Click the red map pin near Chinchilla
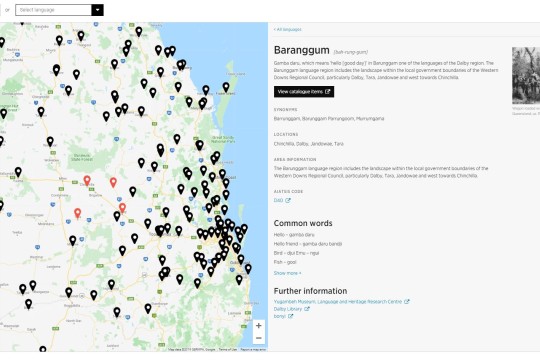The image size is (540, 360). (x=87, y=181)
